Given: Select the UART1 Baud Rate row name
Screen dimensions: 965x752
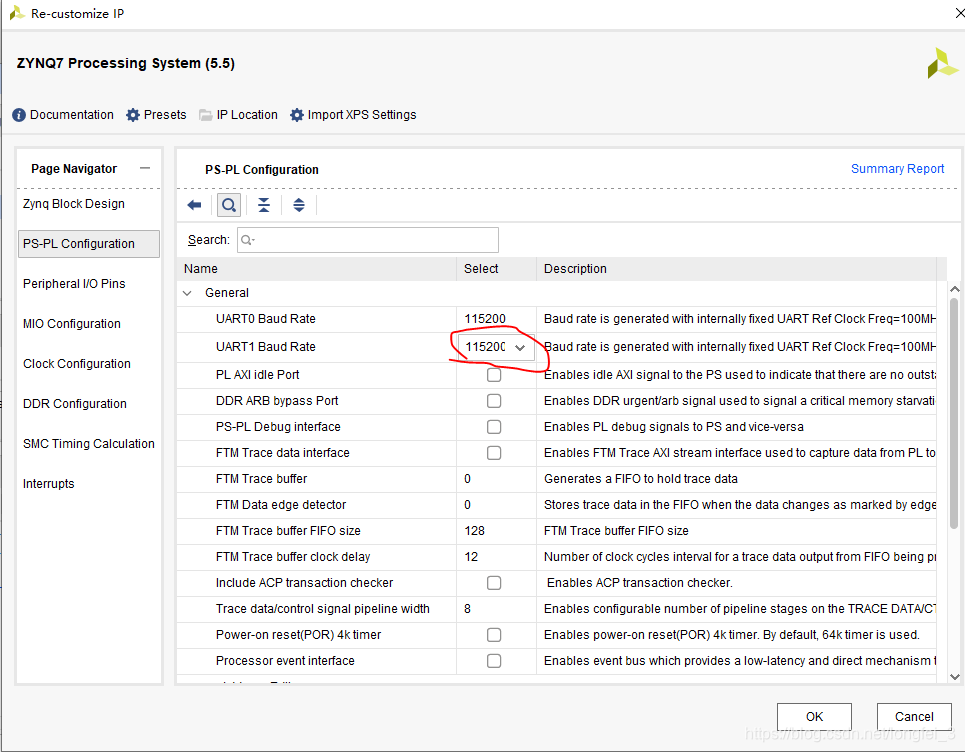Looking at the screenshot, I should (x=266, y=347).
